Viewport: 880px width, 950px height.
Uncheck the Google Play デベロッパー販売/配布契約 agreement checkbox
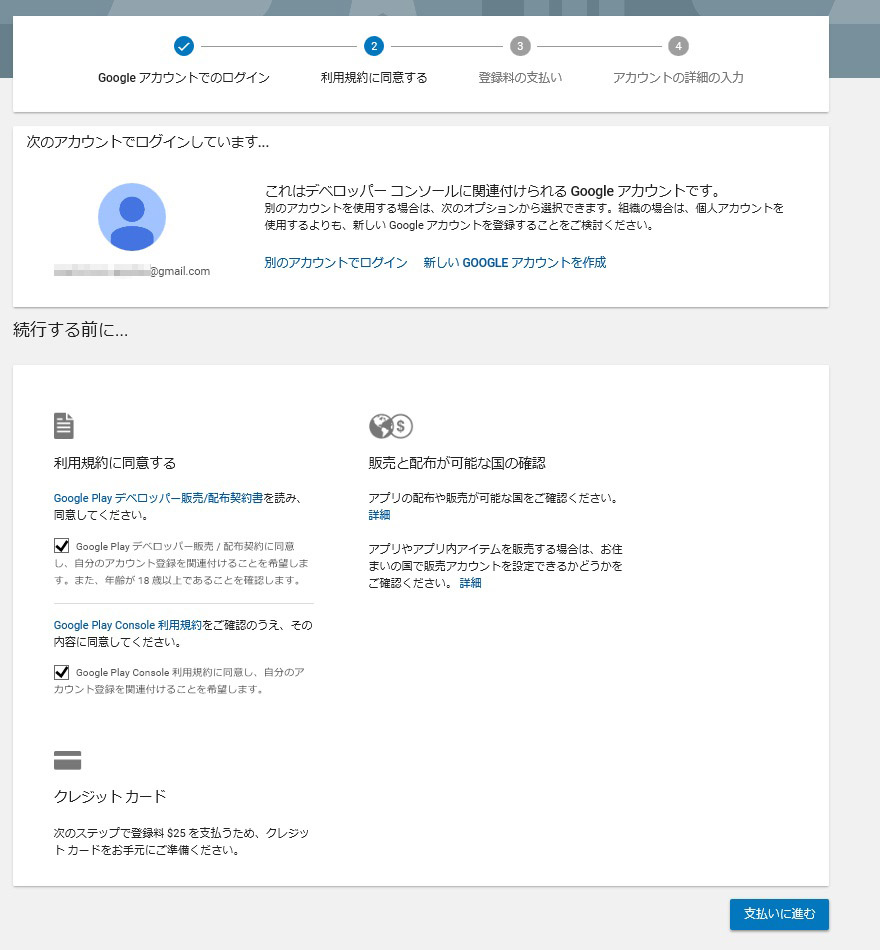(x=61, y=546)
